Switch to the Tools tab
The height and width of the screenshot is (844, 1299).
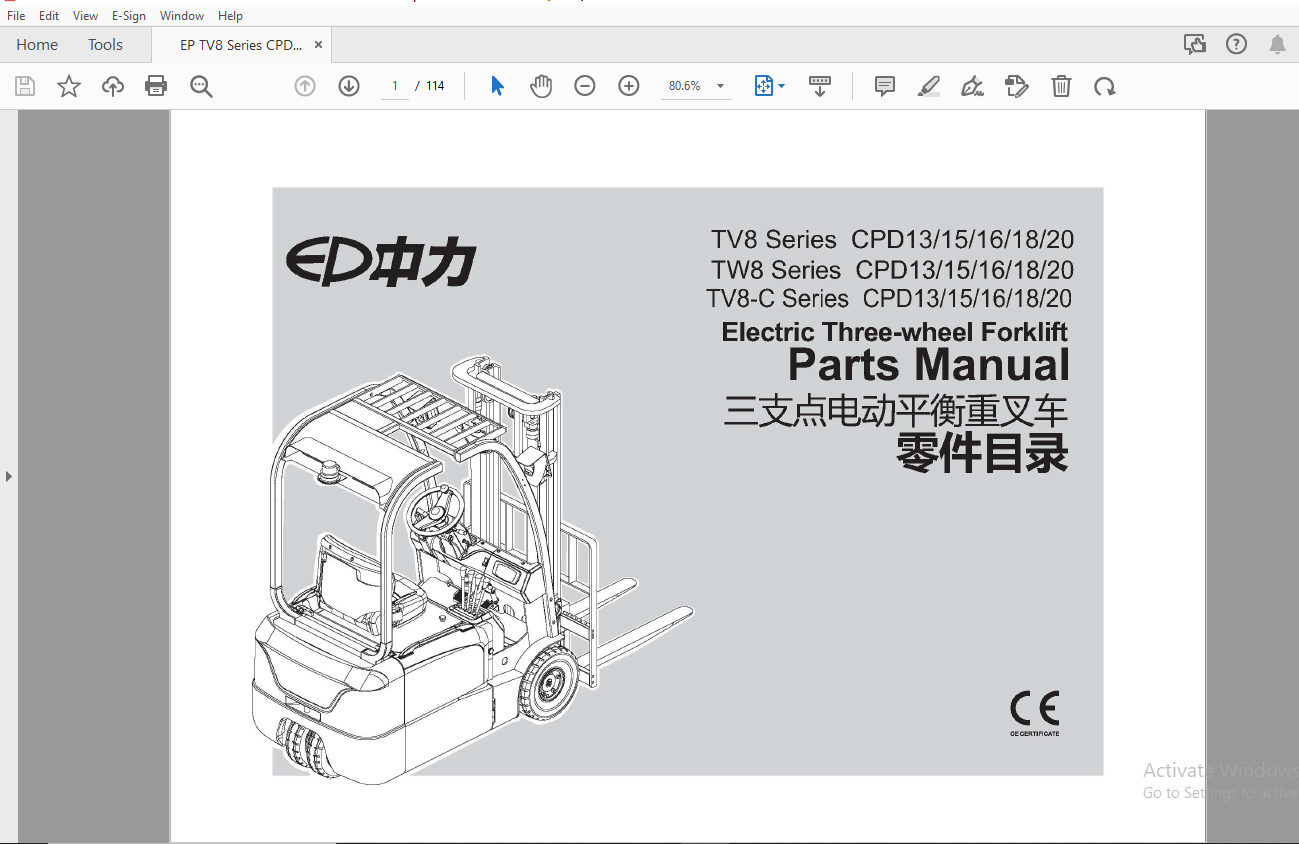105,45
